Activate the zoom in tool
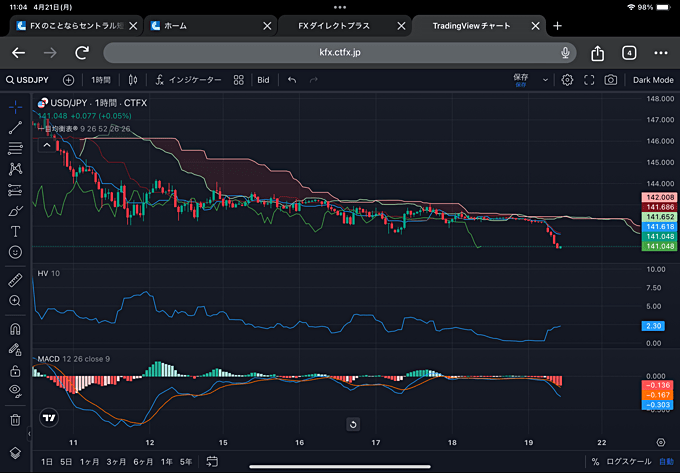 click(15, 300)
